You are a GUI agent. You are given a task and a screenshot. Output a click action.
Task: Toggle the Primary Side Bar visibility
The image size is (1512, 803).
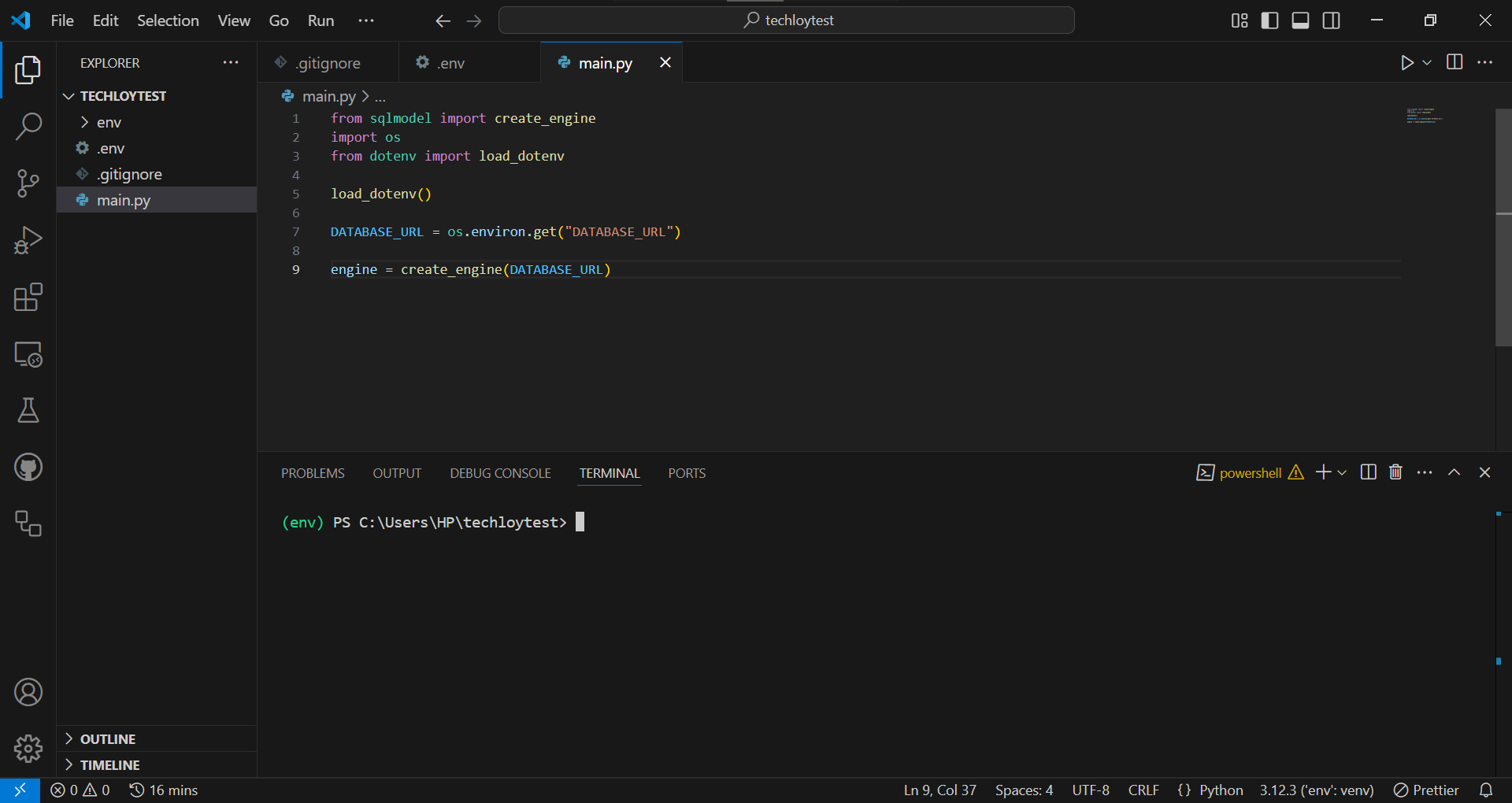[x=1270, y=20]
